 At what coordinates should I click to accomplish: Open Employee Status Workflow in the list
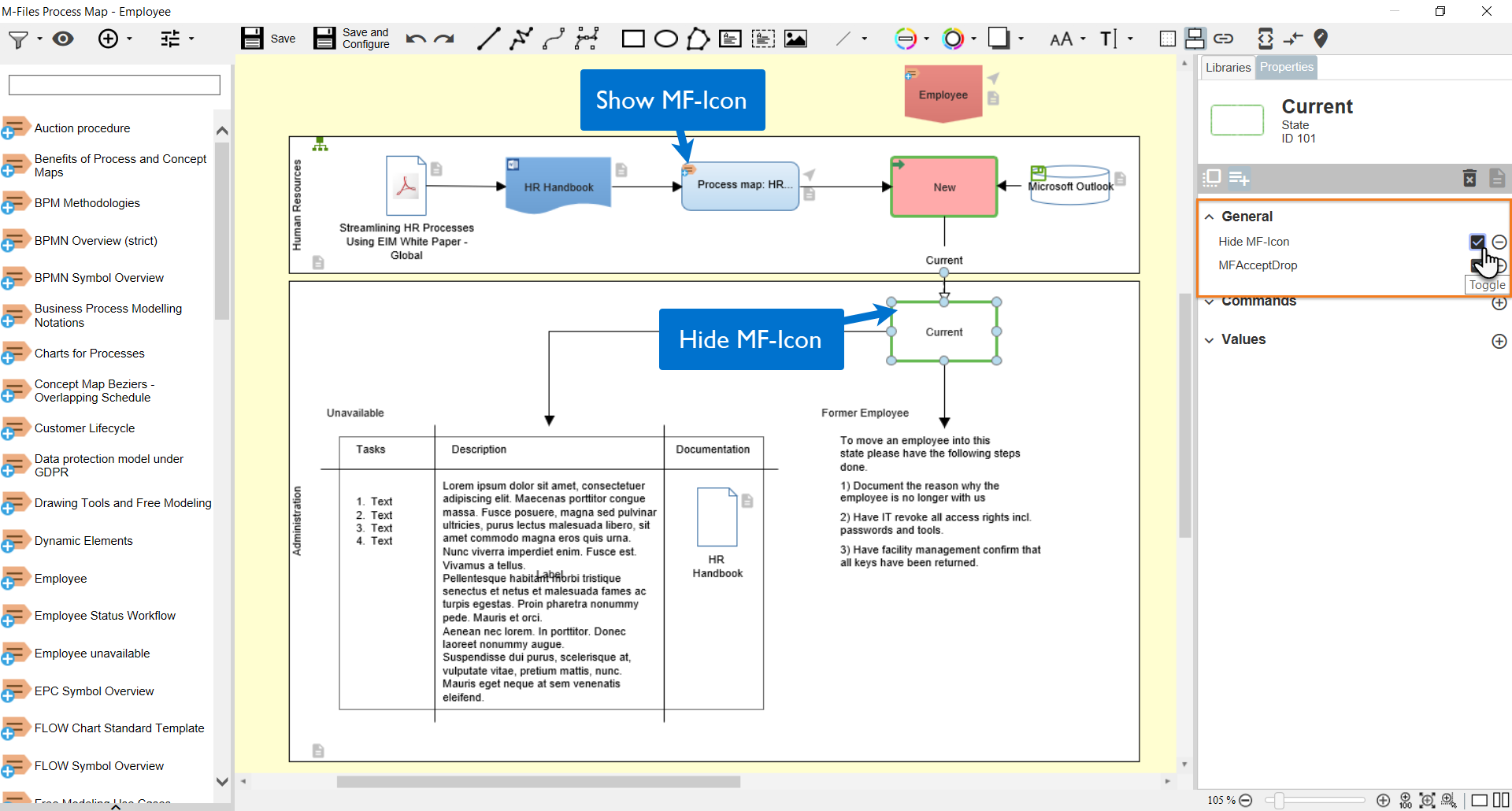click(x=105, y=616)
